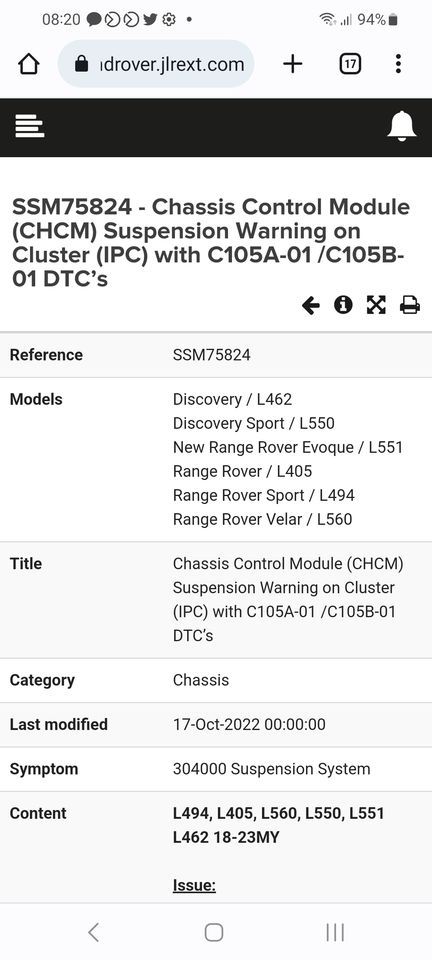Tap the Range Rover Velar / L560 entry
The height and width of the screenshot is (960, 432).
[263, 520]
